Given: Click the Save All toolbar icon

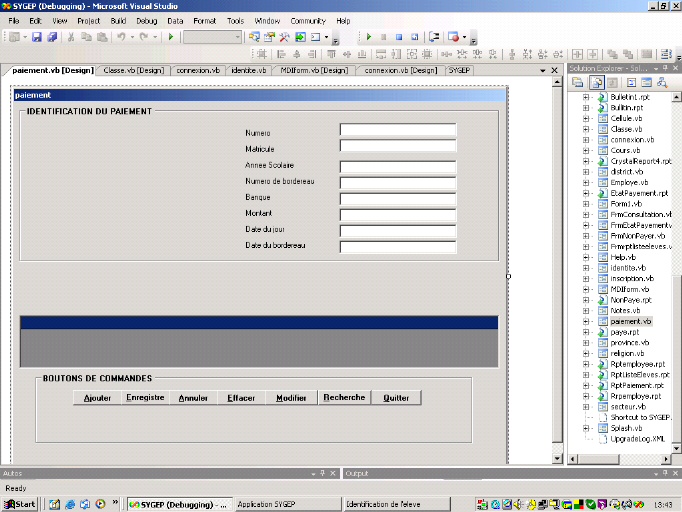Looking at the screenshot, I should click(51, 37).
